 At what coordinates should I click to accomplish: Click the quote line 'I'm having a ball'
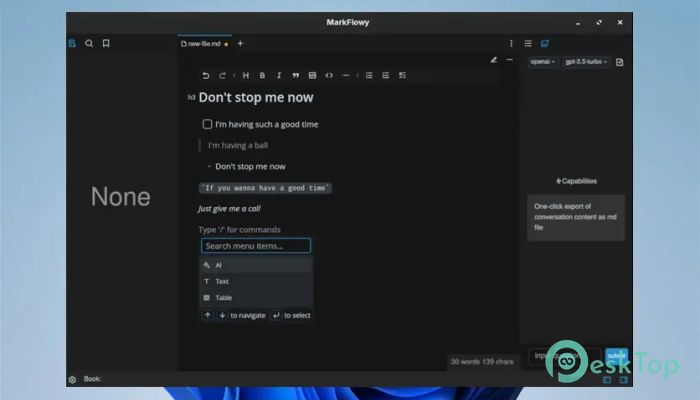click(x=238, y=145)
